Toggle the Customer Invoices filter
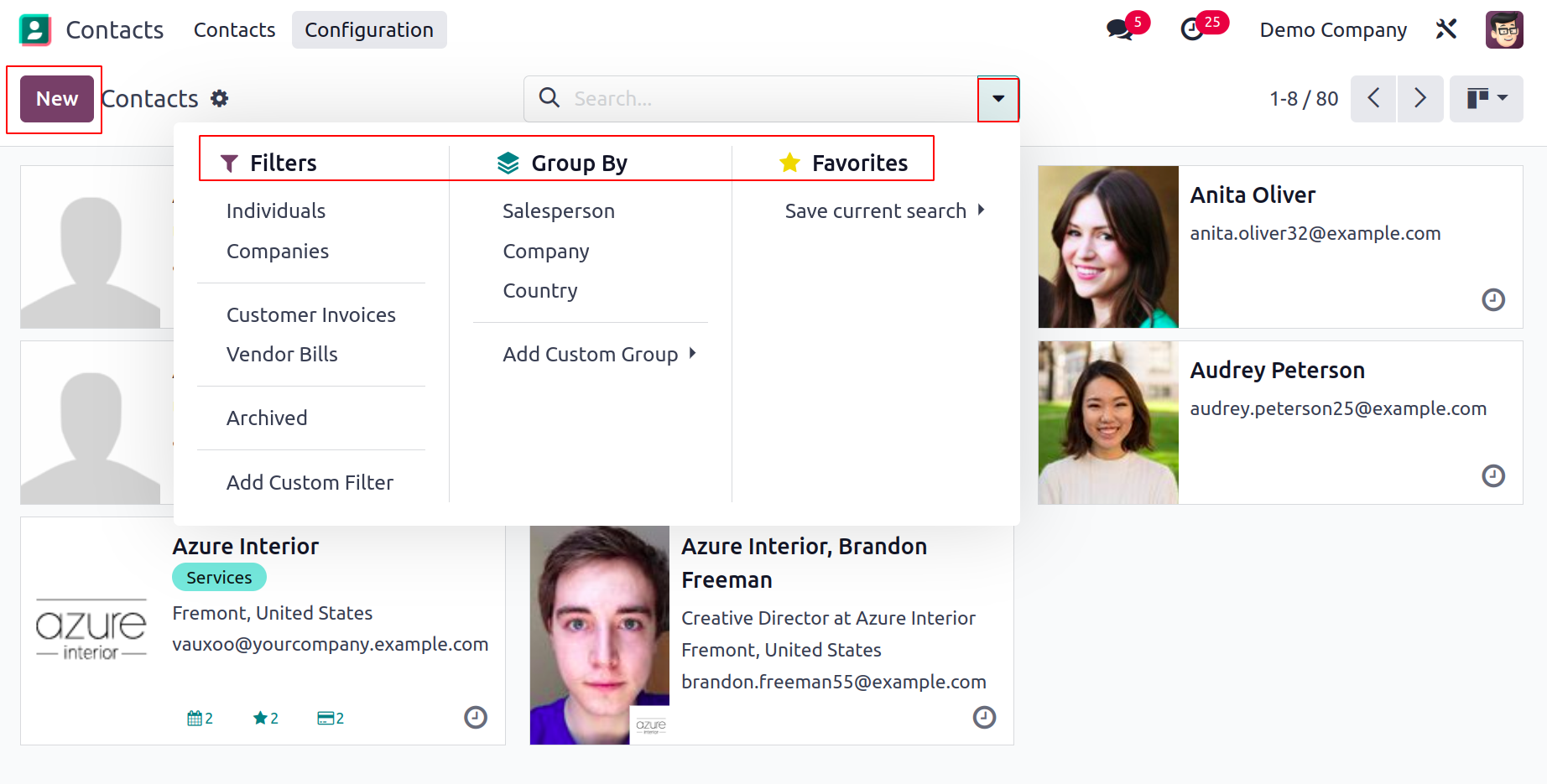The height and width of the screenshot is (784, 1547). [x=311, y=315]
